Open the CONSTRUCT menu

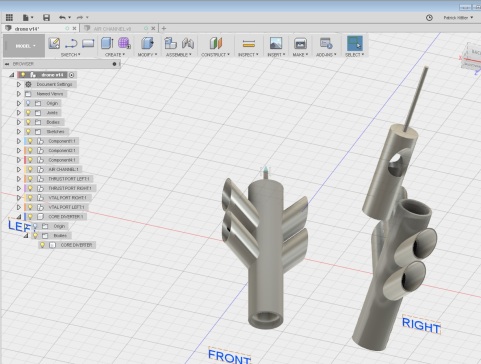[215, 55]
